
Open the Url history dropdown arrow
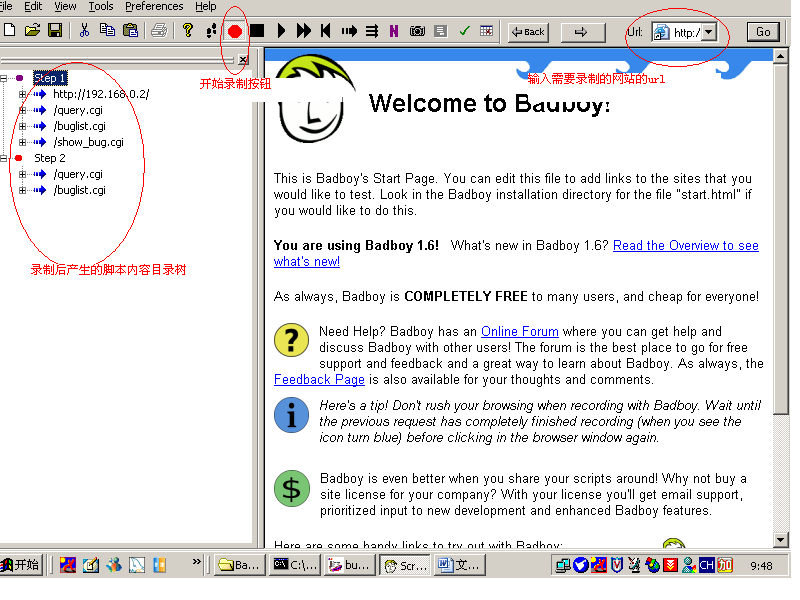pos(709,33)
